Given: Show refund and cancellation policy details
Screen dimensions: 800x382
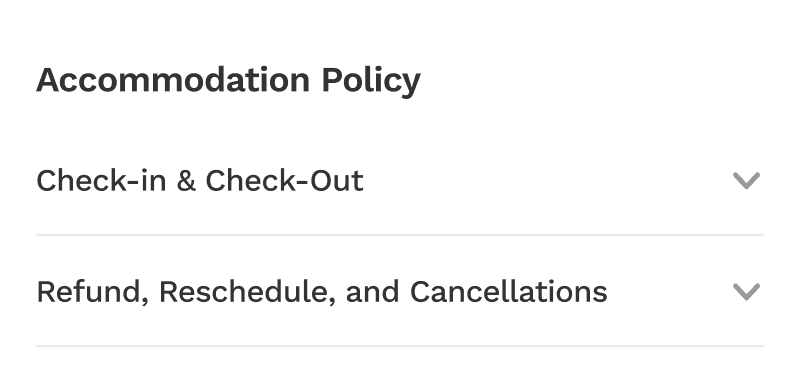Looking at the screenshot, I should coord(400,292).
